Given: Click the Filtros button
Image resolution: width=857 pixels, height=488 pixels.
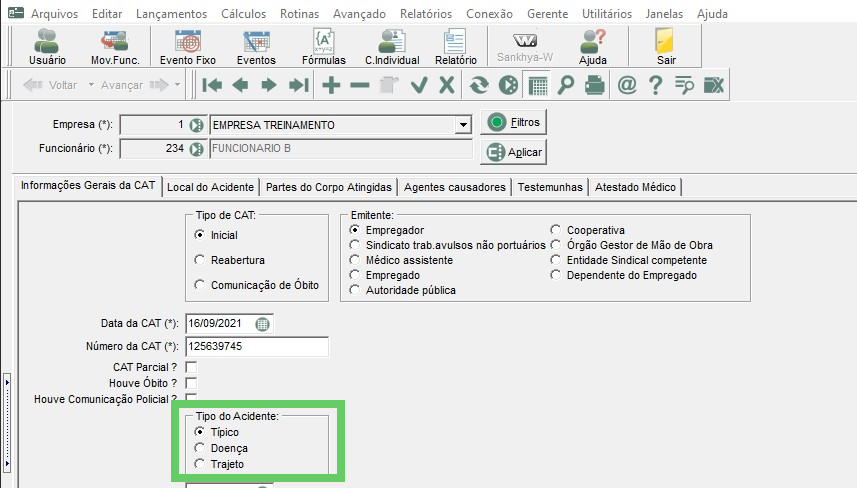Looking at the screenshot, I should coord(513,122).
